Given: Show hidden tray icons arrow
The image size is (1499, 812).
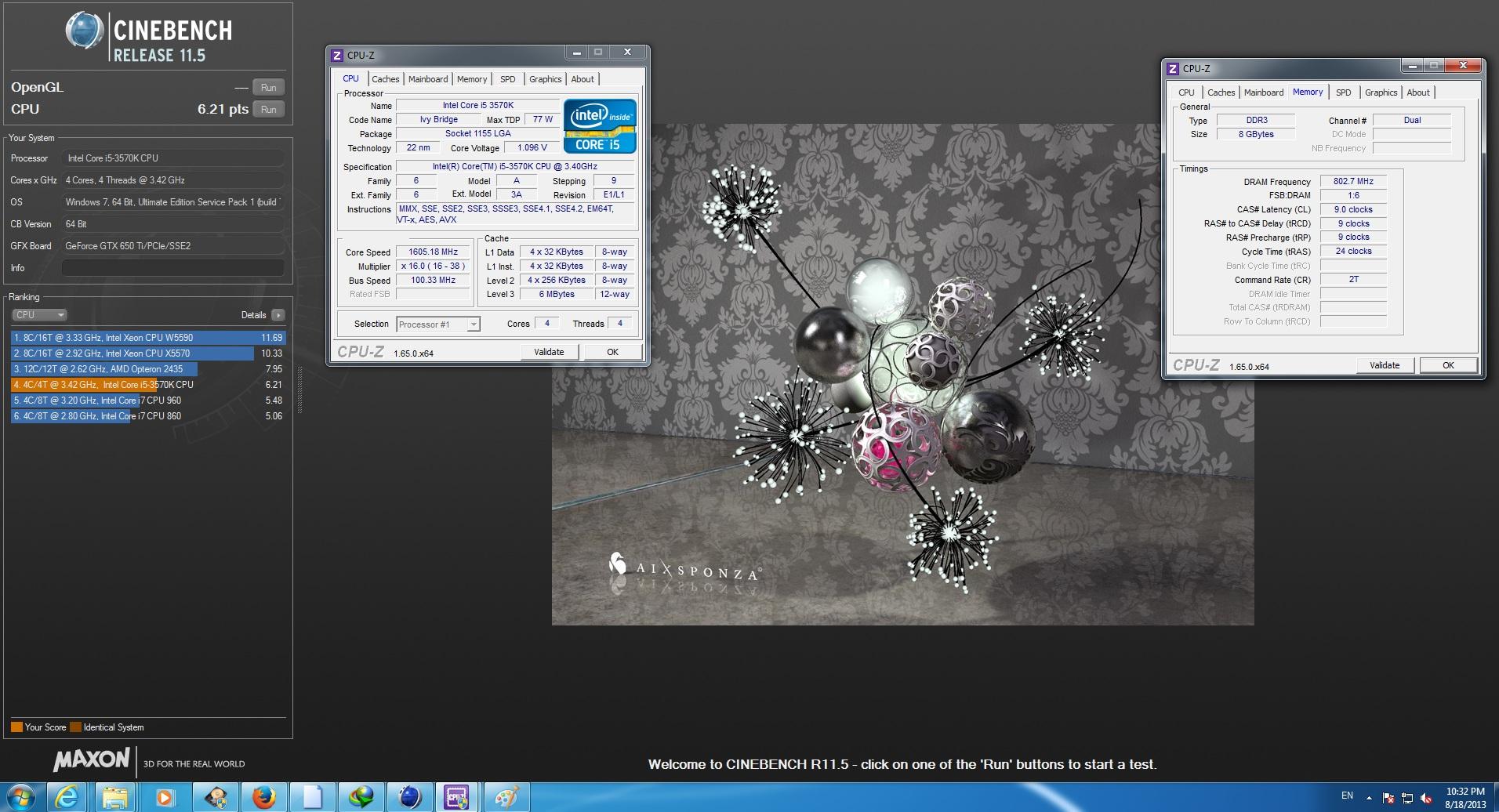Looking at the screenshot, I should [1370, 798].
